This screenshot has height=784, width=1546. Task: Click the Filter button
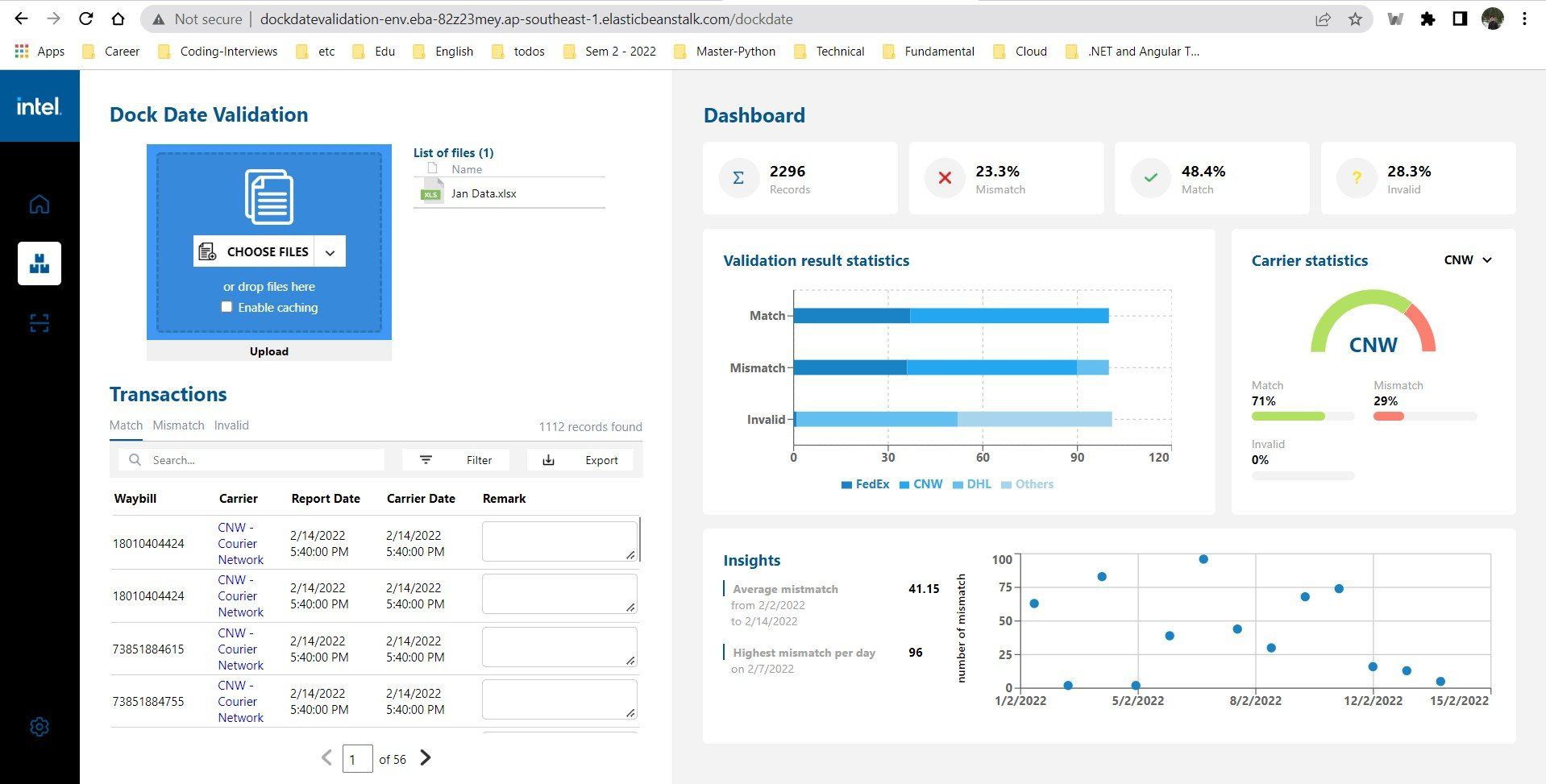pyautogui.click(x=455, y=460)
